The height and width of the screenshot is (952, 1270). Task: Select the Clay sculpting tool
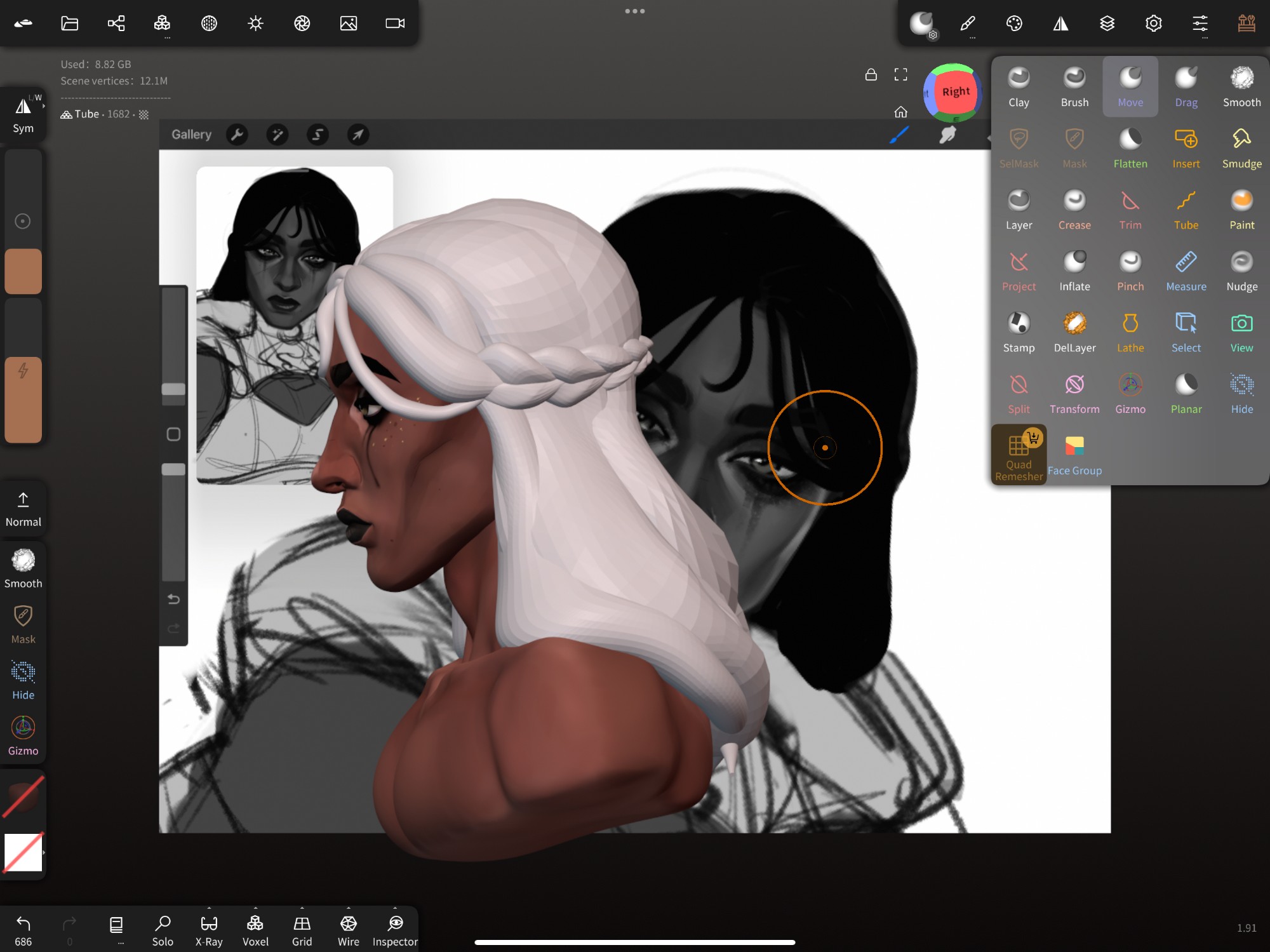(x=1019, y=86)
